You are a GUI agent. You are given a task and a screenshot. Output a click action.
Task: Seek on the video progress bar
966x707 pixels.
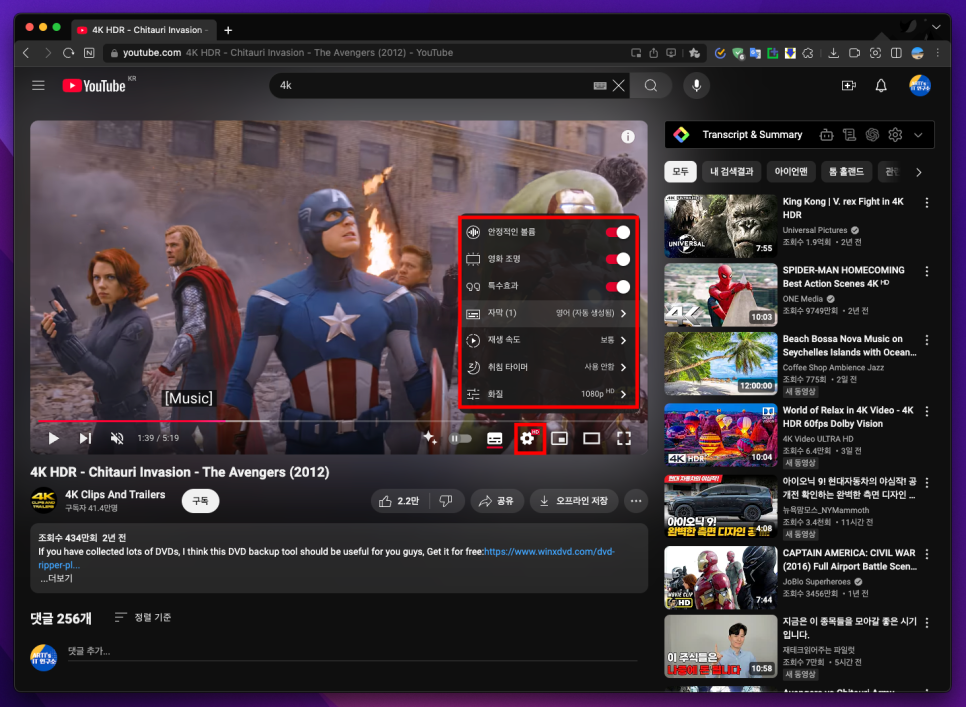pos(338,421)
